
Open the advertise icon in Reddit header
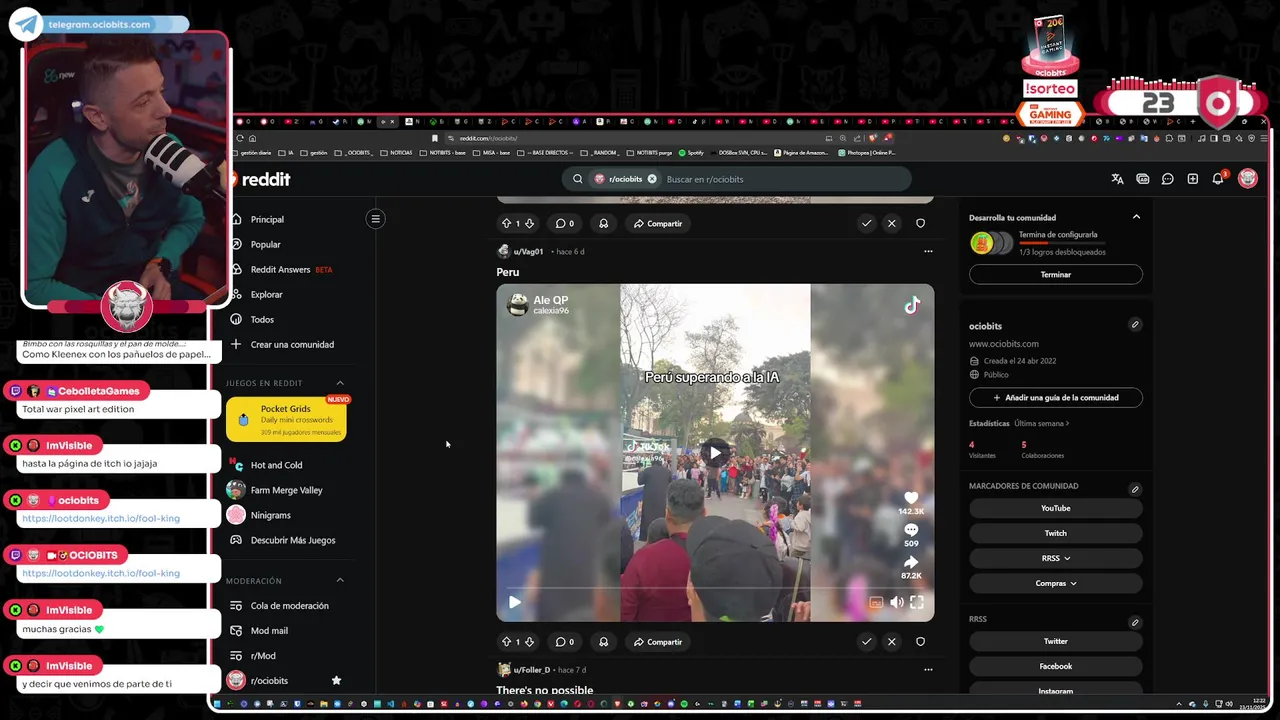pos(1142,179)
